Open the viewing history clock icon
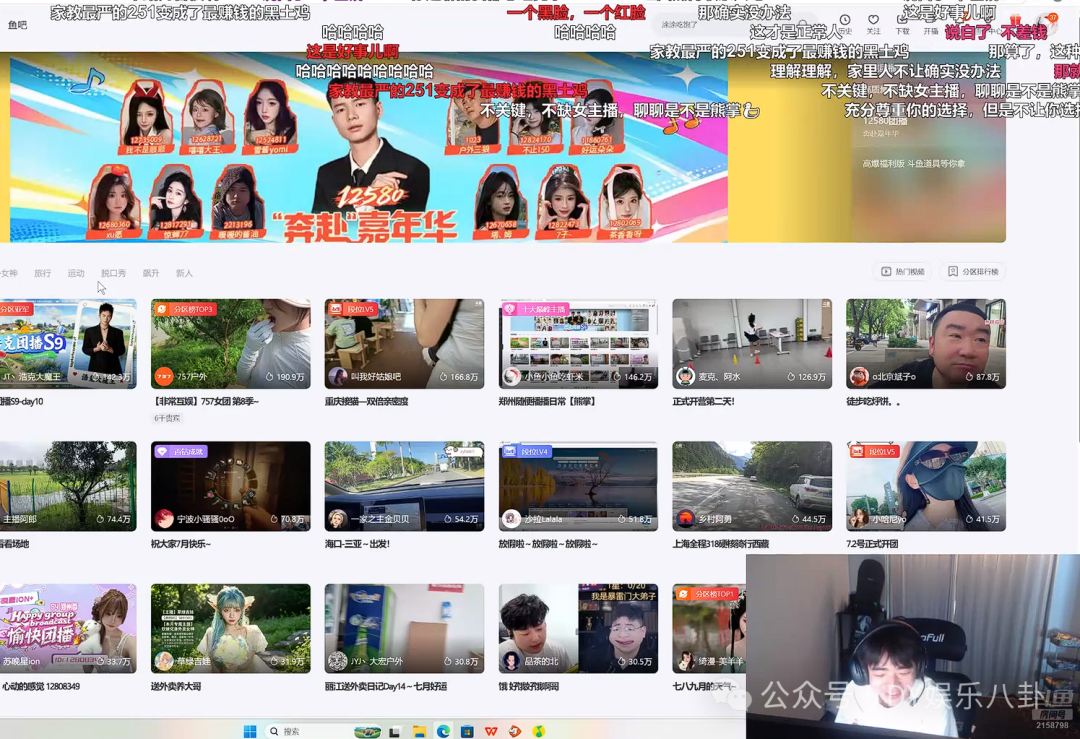 845,19
